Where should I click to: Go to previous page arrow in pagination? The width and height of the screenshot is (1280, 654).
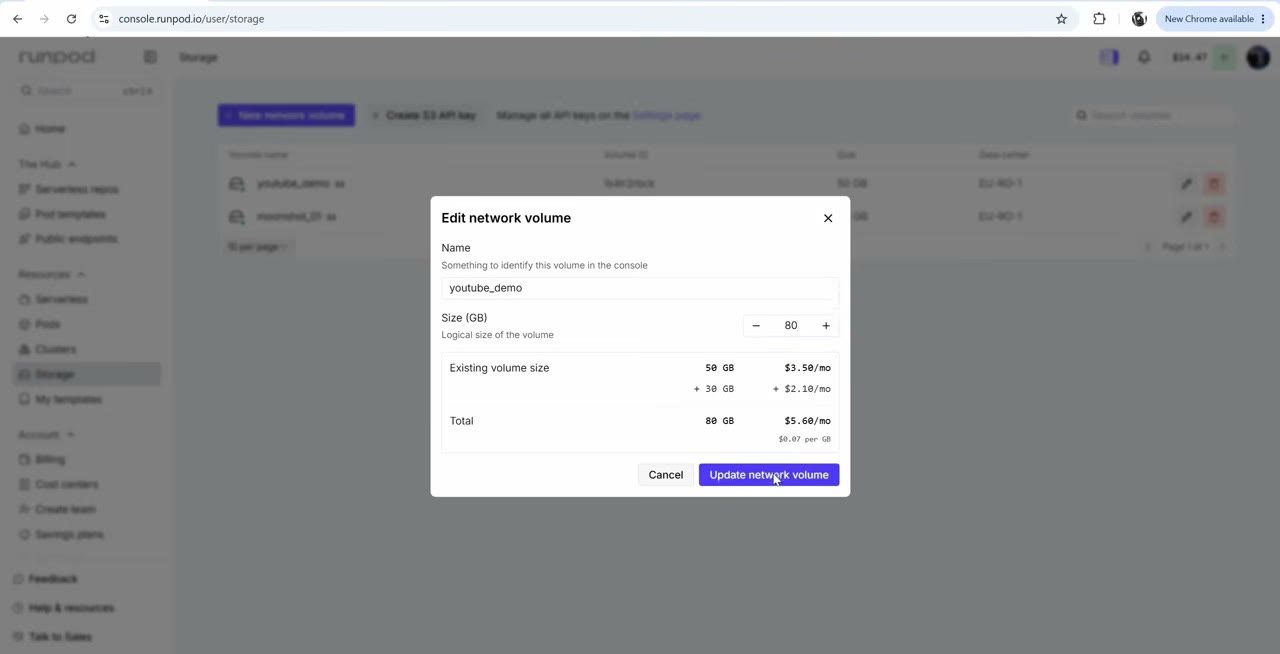[x=1147, y=247]
